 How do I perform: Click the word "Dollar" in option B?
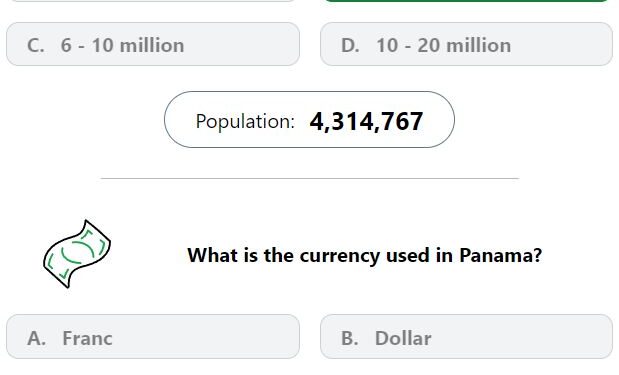pos(403,338)
